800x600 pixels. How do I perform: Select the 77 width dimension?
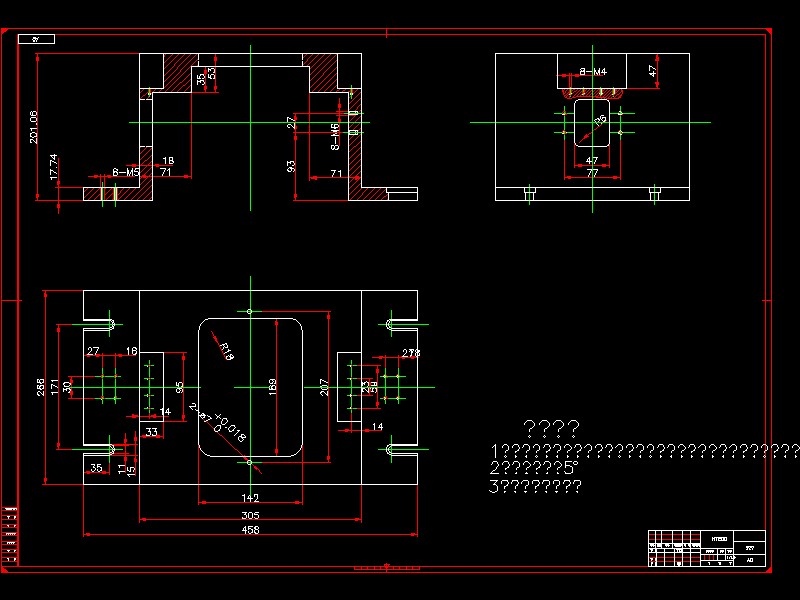pyautogui.click(x=592, y=173)
